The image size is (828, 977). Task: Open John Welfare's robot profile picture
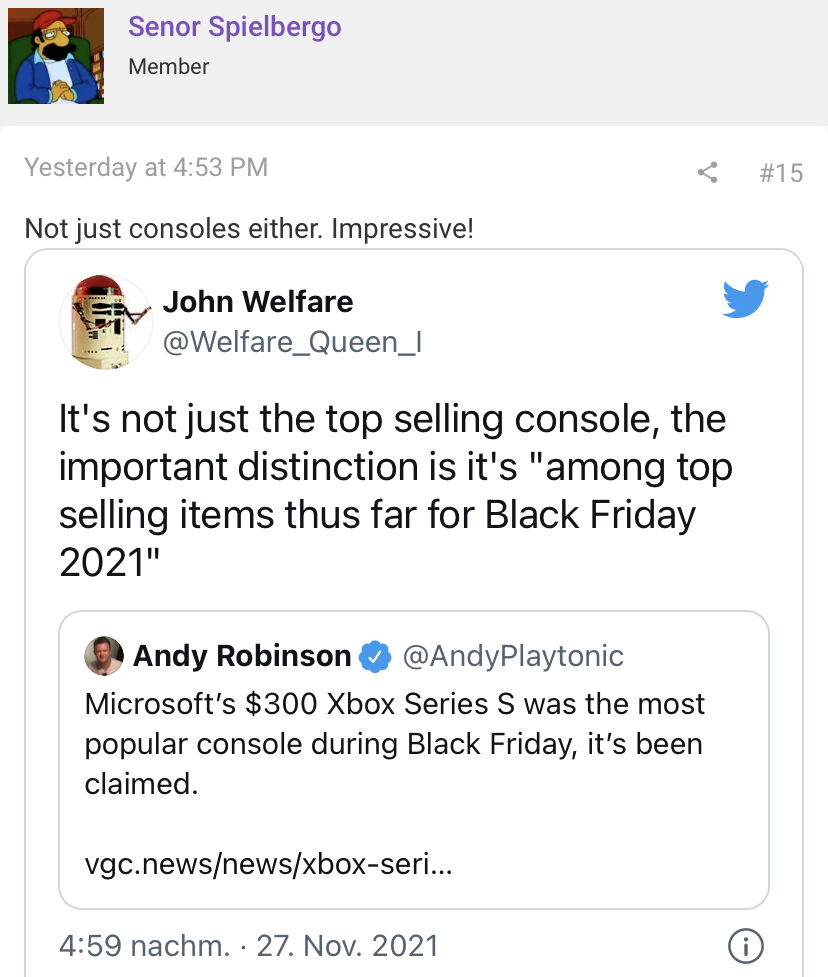(x=106, y=322)
